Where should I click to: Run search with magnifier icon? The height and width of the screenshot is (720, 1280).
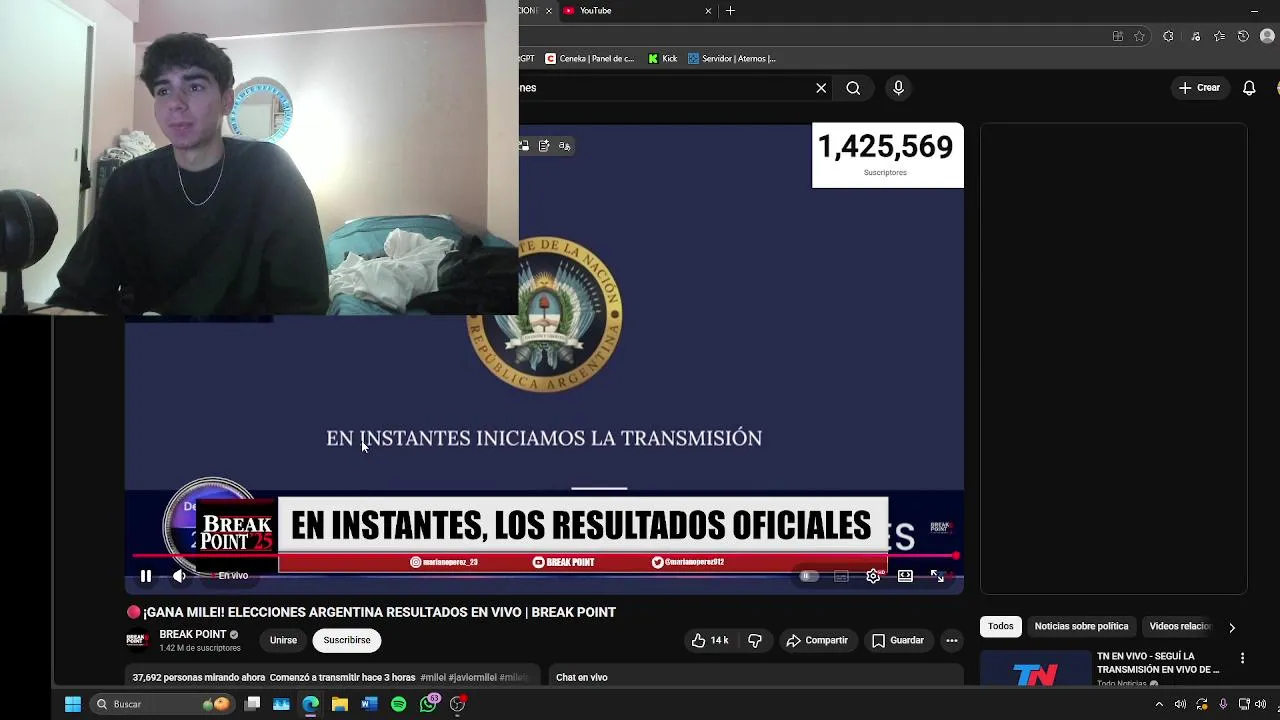(x=853, y=88)
